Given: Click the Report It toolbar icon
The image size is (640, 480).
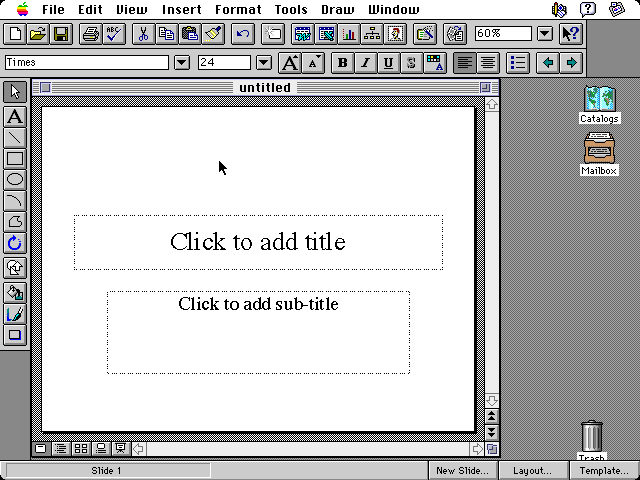Looking at the screenshot, I should click(x=455, y=34).
